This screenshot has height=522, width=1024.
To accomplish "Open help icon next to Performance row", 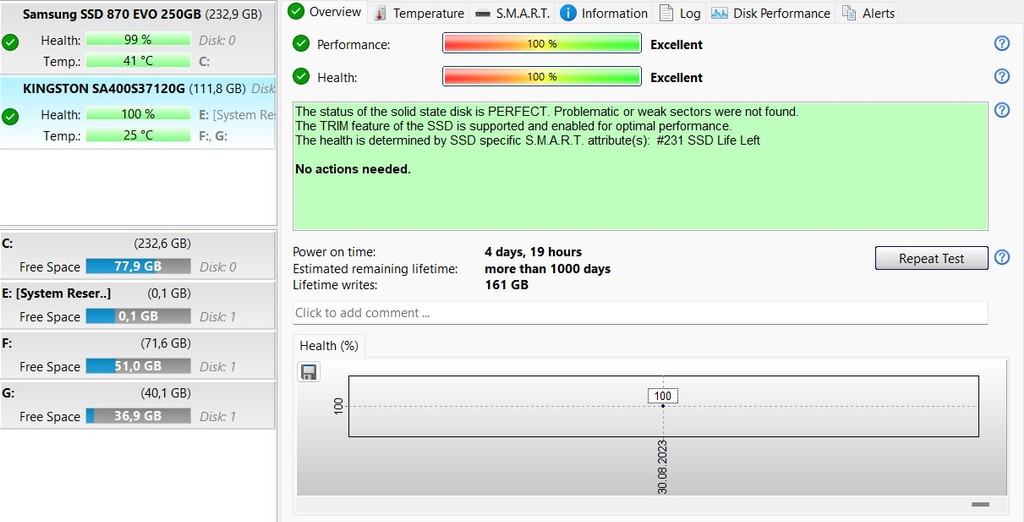I will coord(1002,43).
